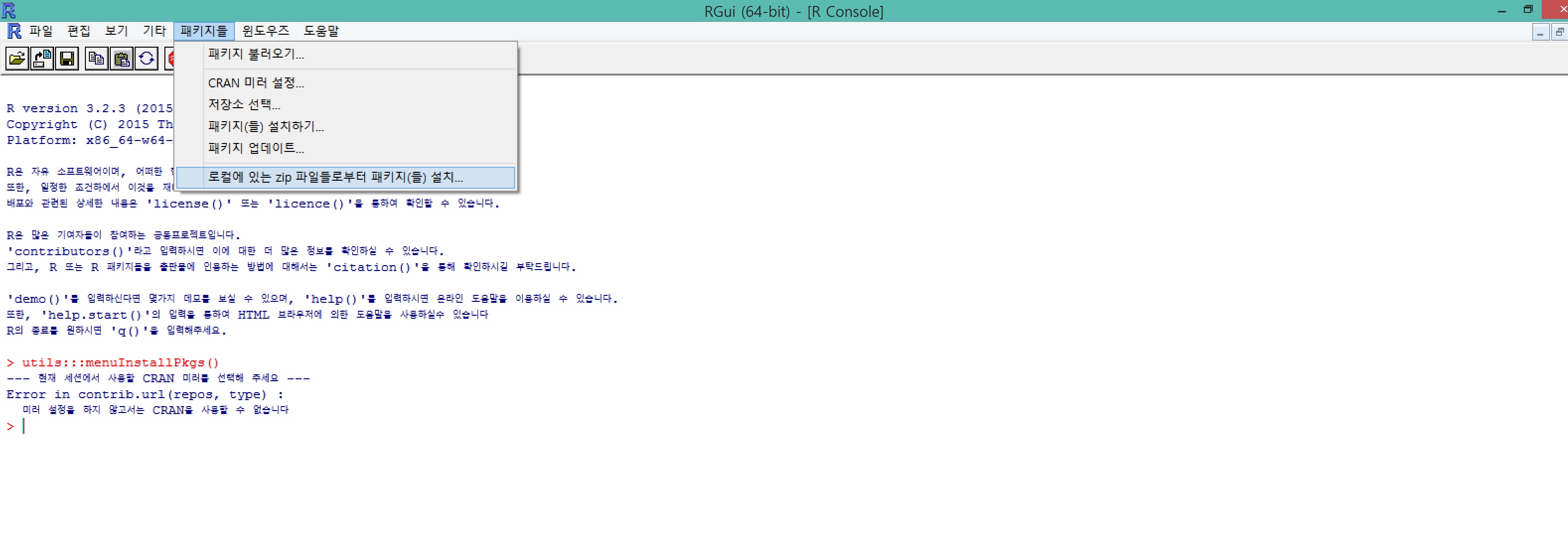The height and width of the screenshot is (559, 1568).
Task: Minimize the RGui main window
Action: [x=1501, y=11]
